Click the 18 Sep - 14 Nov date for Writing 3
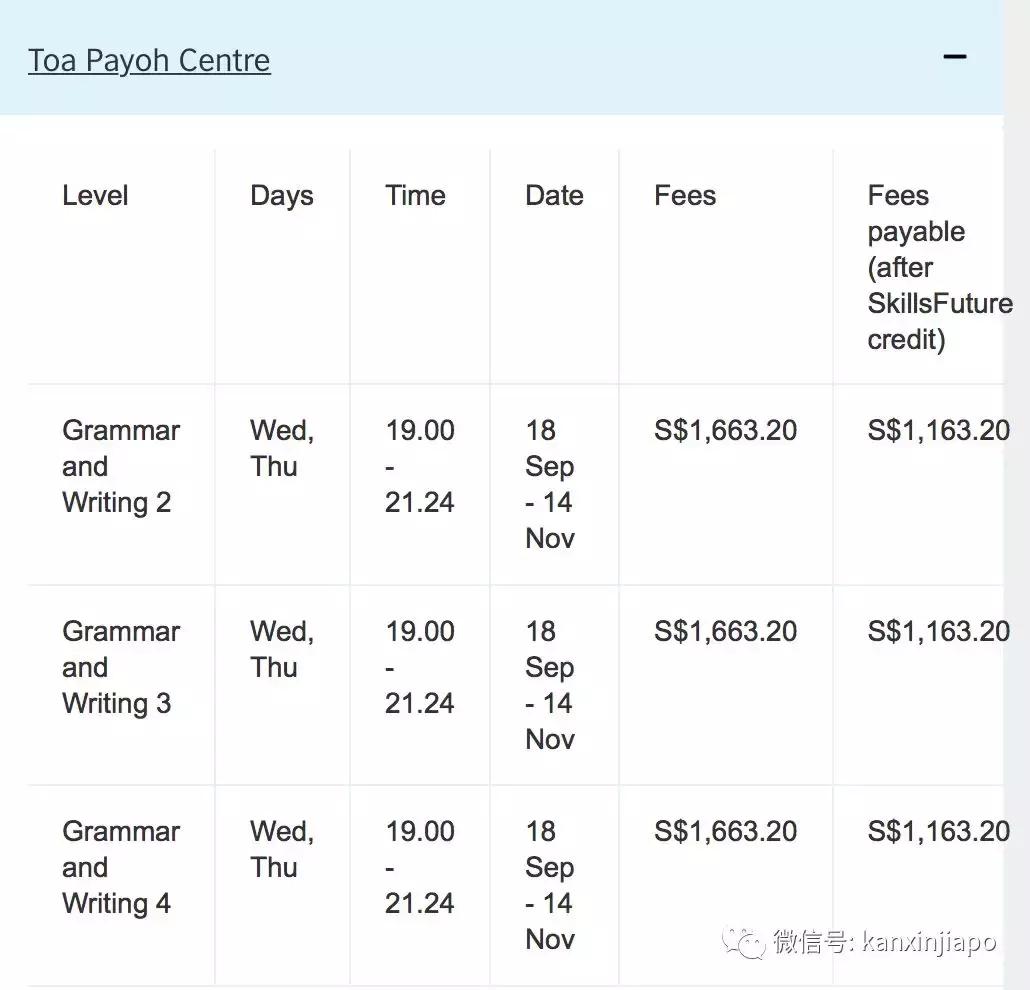Screen dimensions: 1030x990 coord(549,685)
